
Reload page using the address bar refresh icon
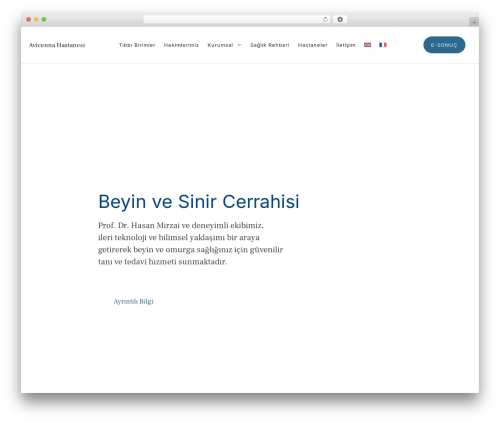click(325, 20)
